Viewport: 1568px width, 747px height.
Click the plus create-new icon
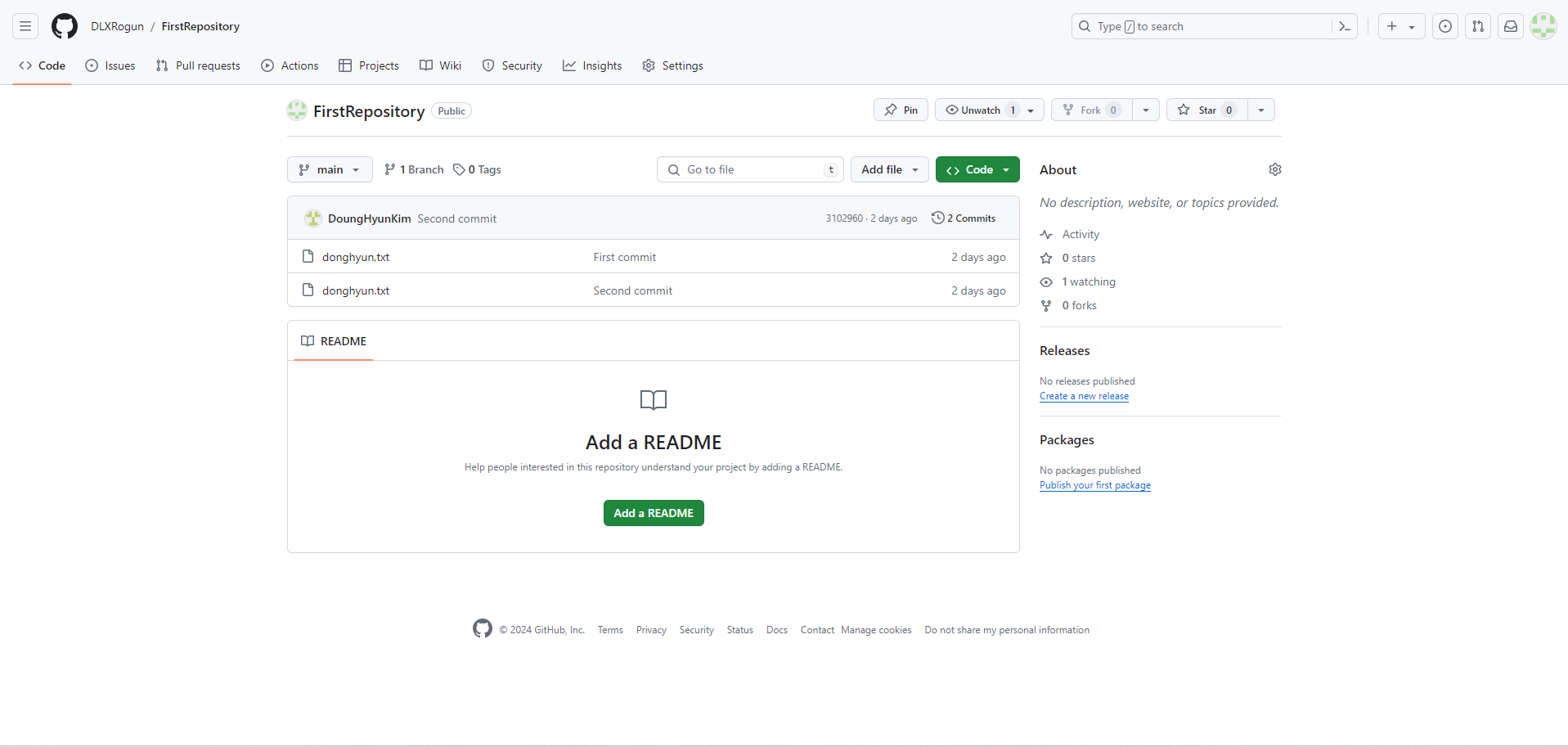pos(1392,26)
